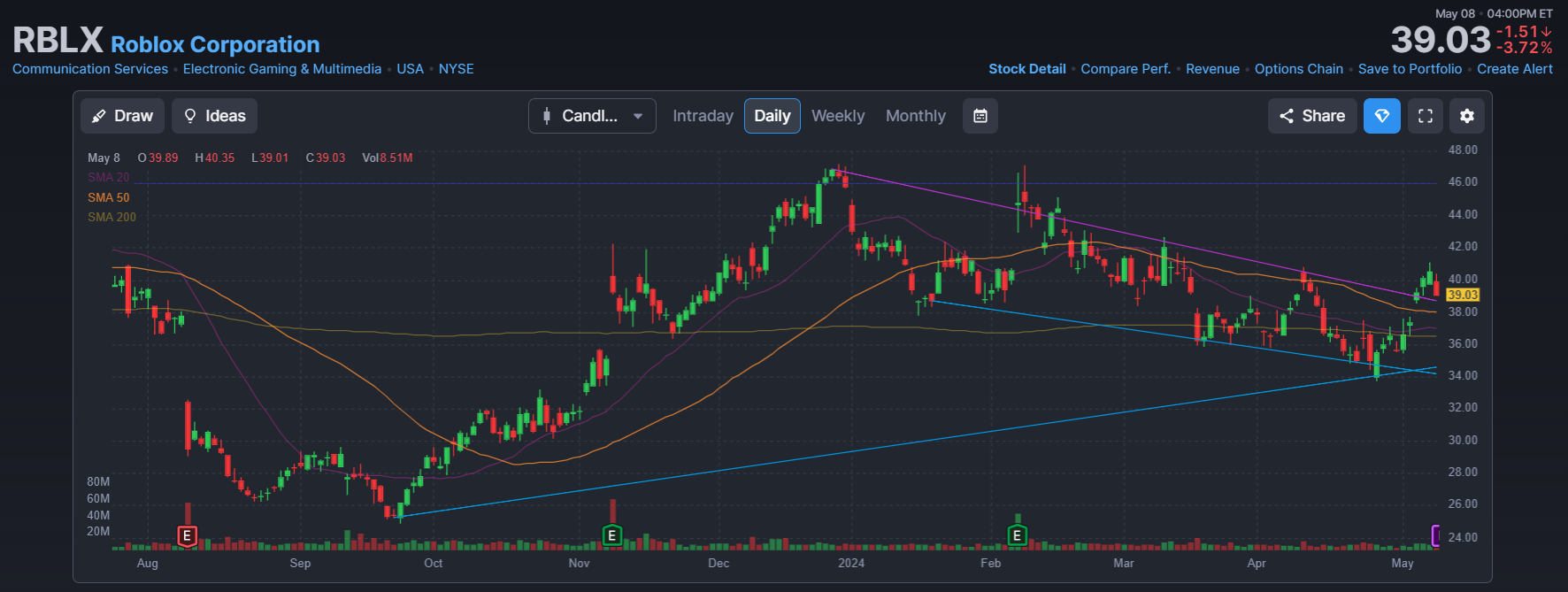The width and height of the screenshot is (1568, 592).
Task: Toggle the SMA 20 legend label
Action: [x=108, y=177]
